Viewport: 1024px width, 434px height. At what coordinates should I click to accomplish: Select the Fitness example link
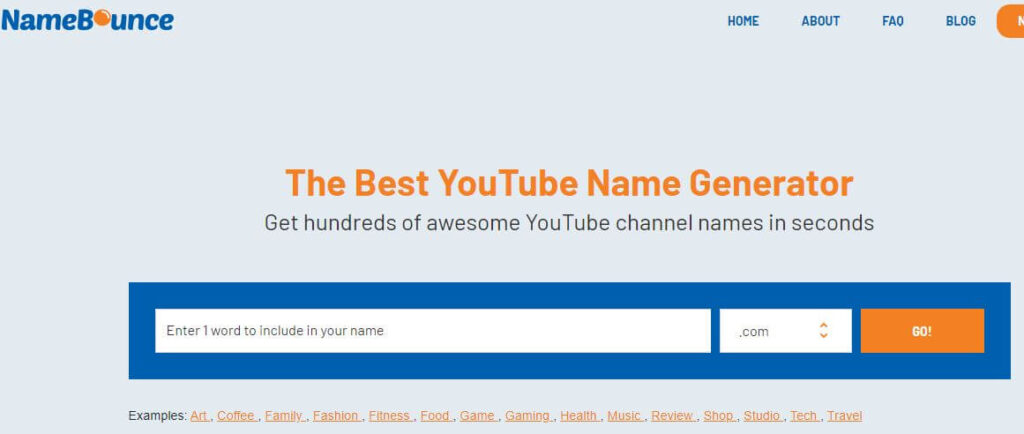tap(390, 416)
